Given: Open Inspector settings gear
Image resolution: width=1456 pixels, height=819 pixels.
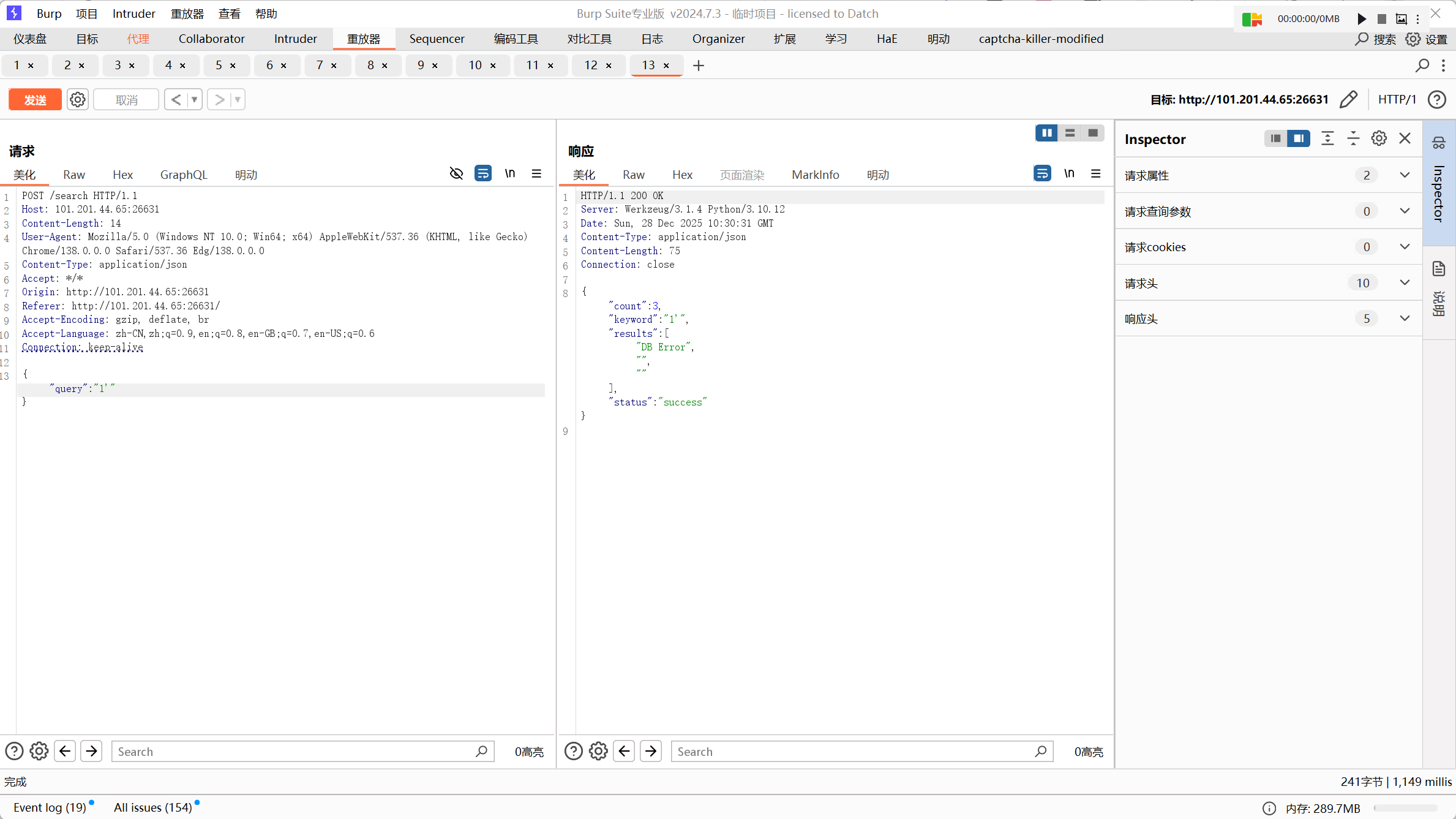Looking at the screenshot, I should 1379,138.
